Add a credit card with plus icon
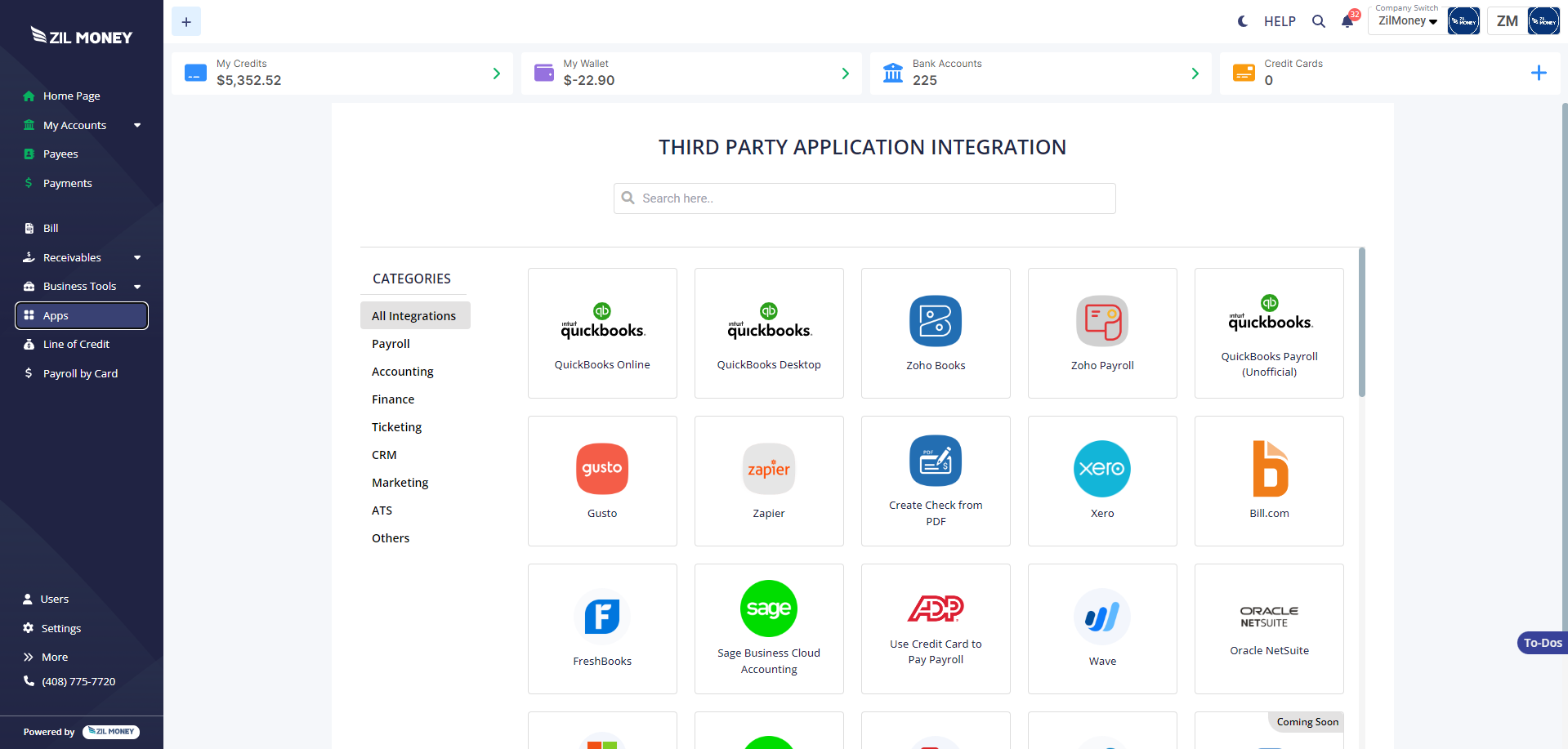1568x749 pixels. (1539, 73)
